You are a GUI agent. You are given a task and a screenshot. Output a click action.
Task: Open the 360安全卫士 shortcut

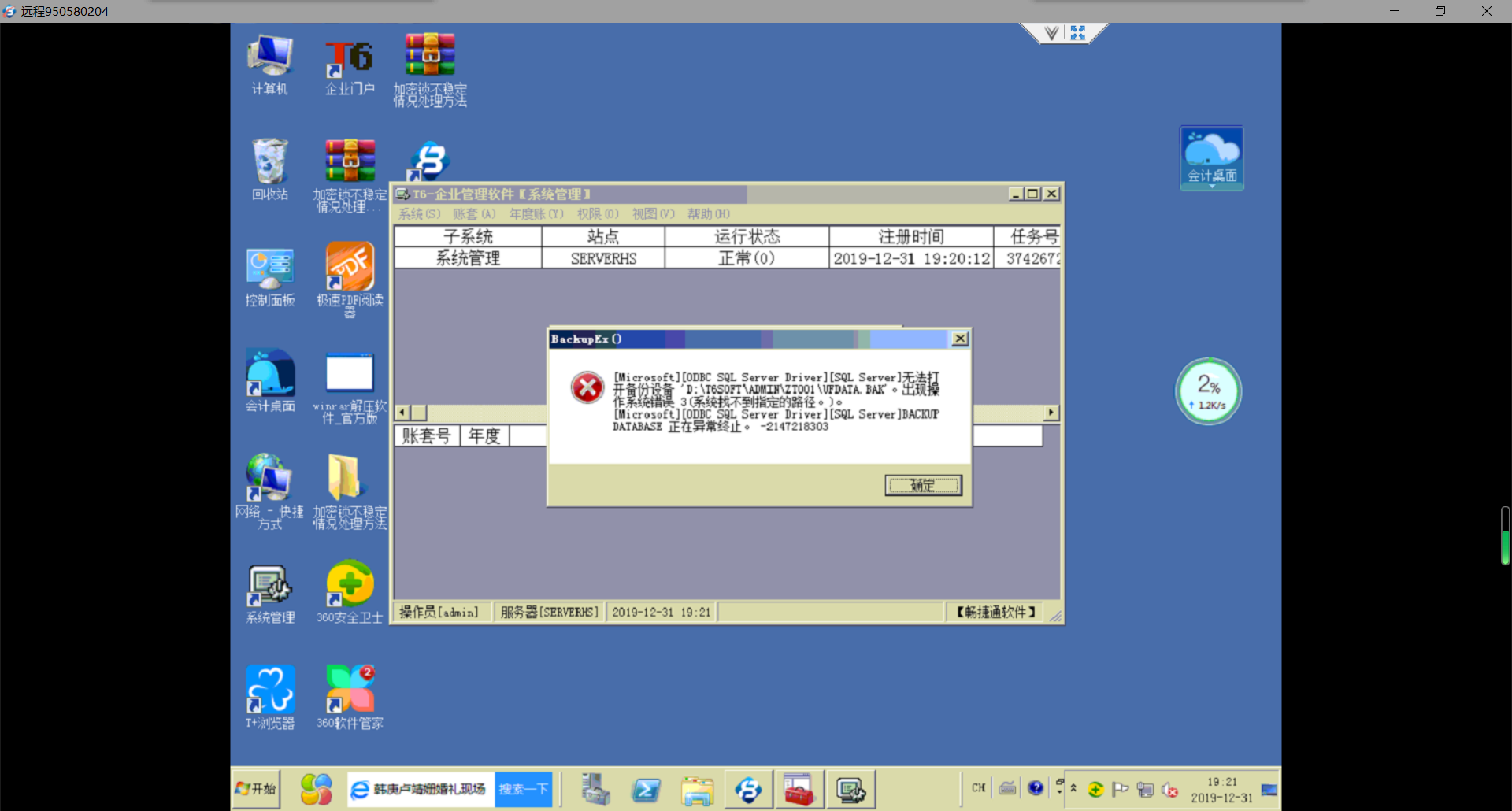[x=350, y=592]
